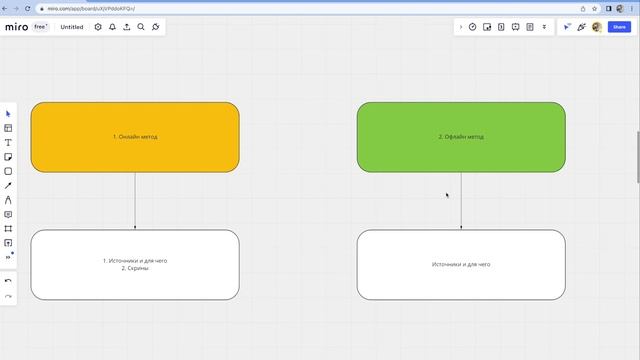The height and width of the screenshot is (360, 640).
Task: Select the orange 'Онлайн метод' shape
Action: click(135, 137)
